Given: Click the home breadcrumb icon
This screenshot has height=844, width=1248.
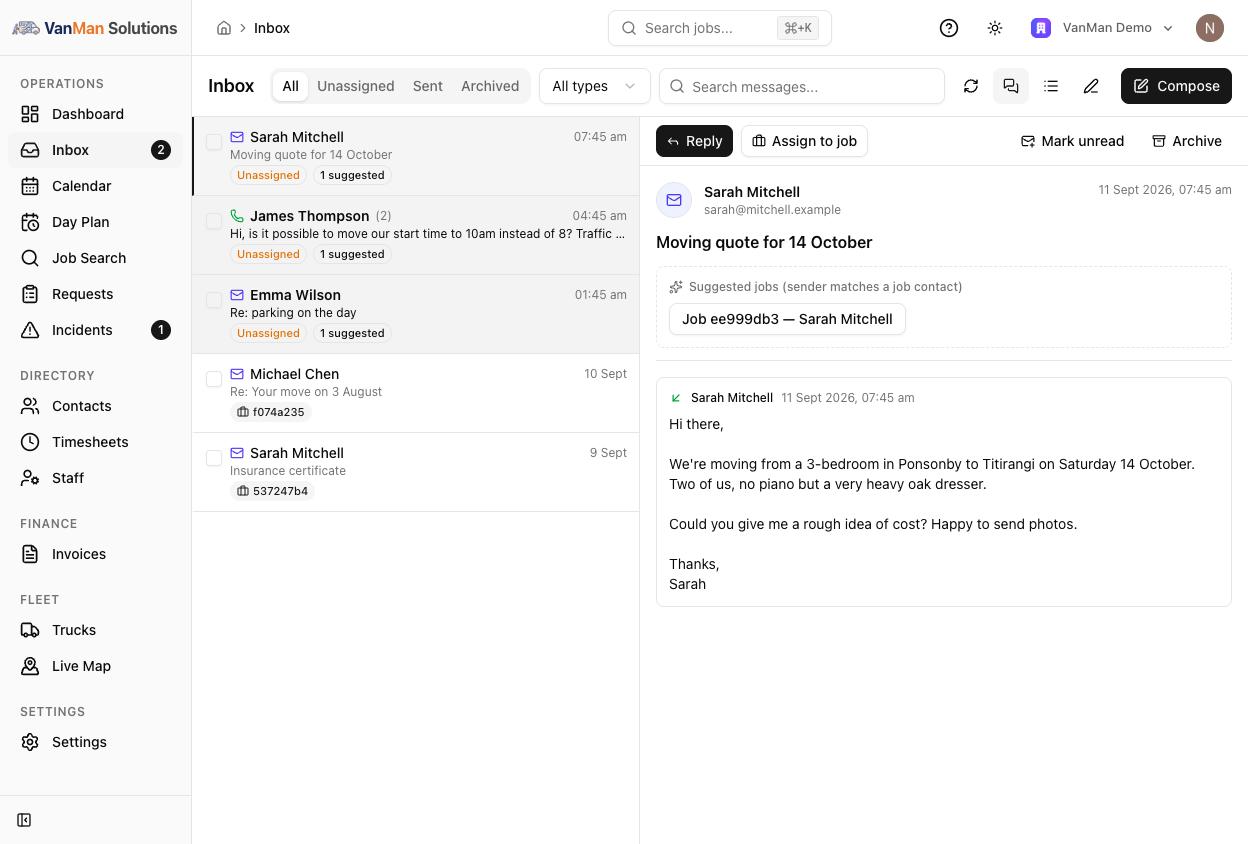Looking at the screenshot, I should coord(224,28).
